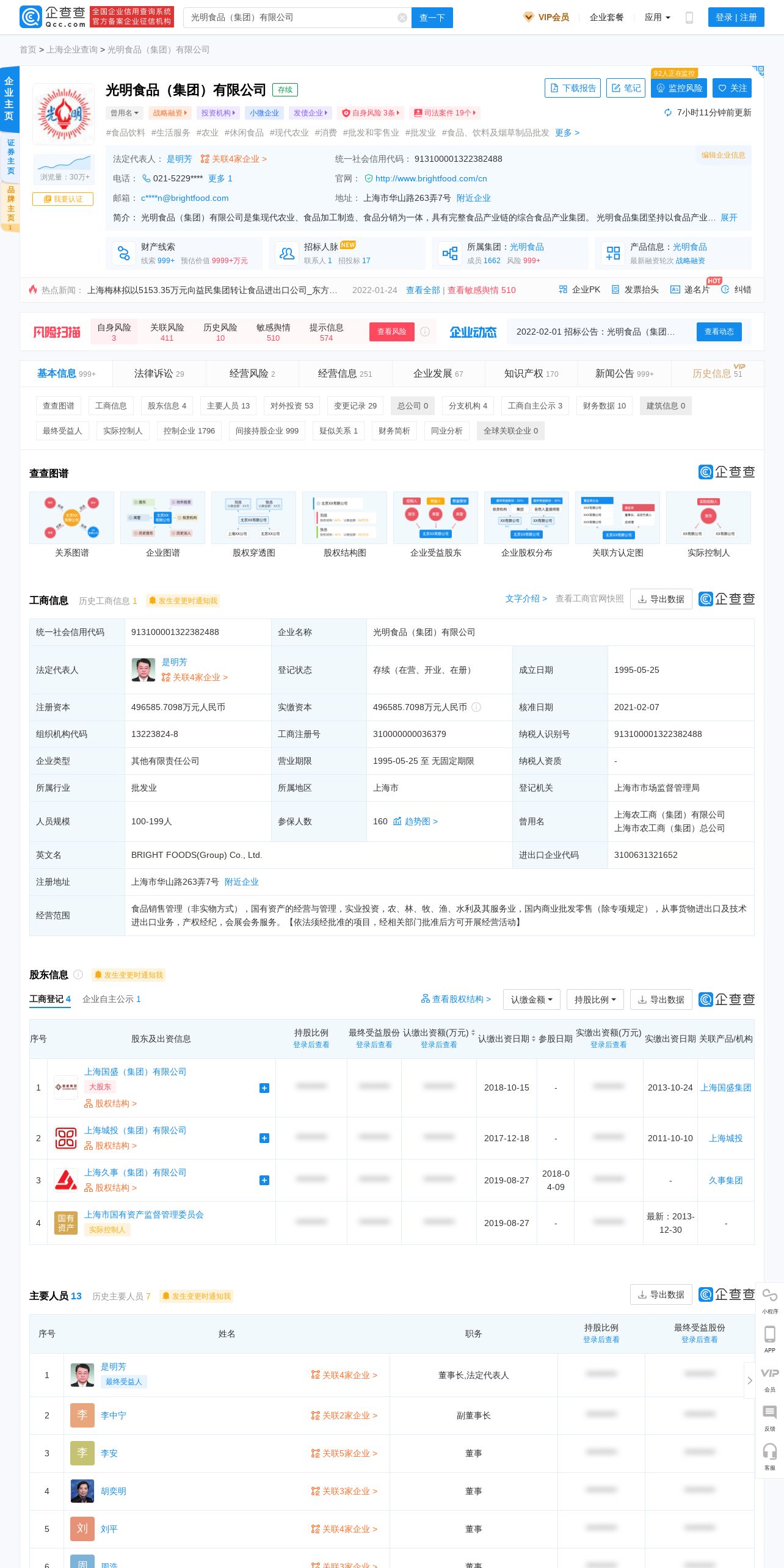The height and width of the screenshot is (1568, 784).
Task: Click 上海城投 shareholder logo
Action: [x=66, y=1138]
